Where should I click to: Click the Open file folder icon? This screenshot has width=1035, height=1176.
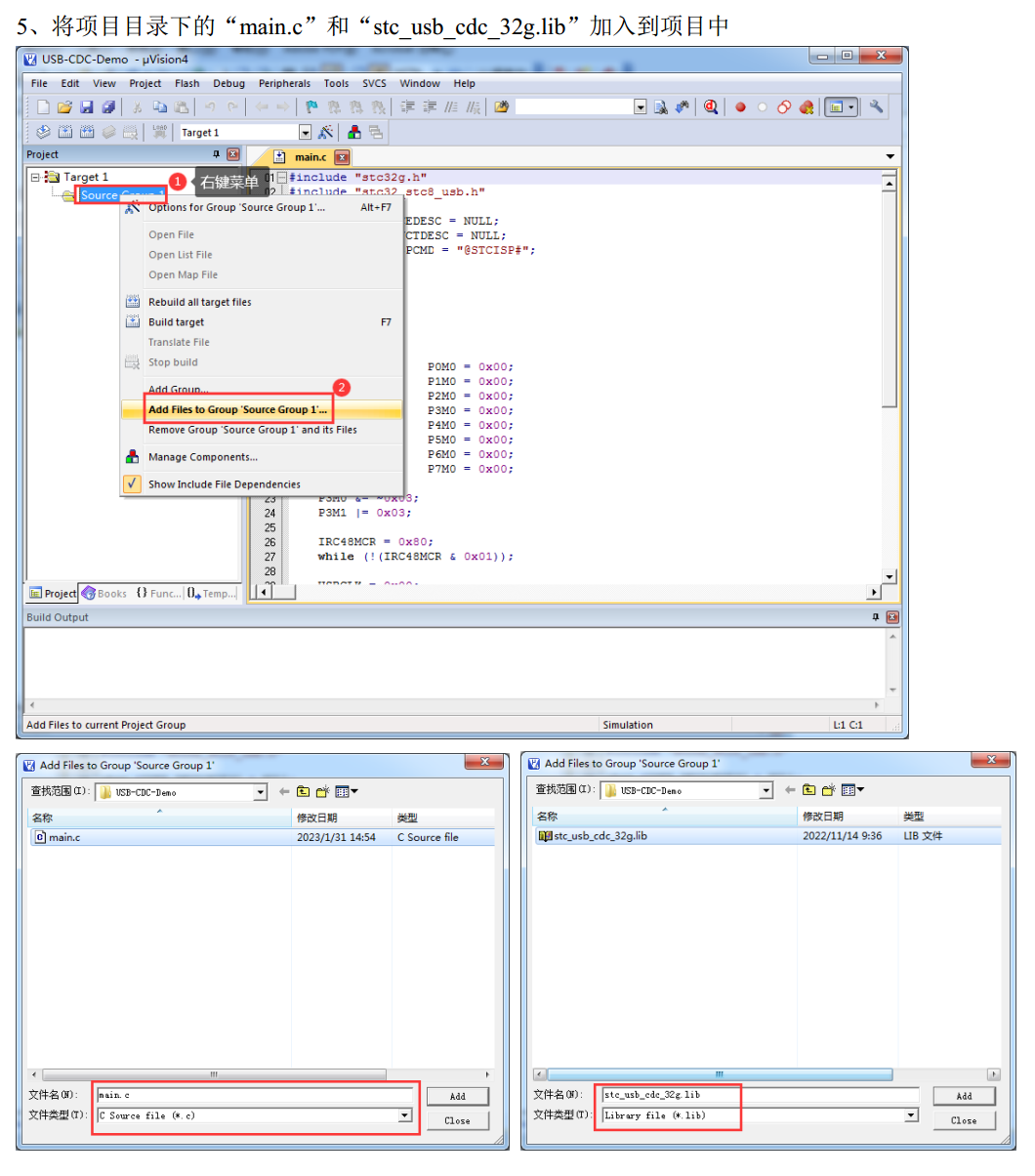click(64, 107)
